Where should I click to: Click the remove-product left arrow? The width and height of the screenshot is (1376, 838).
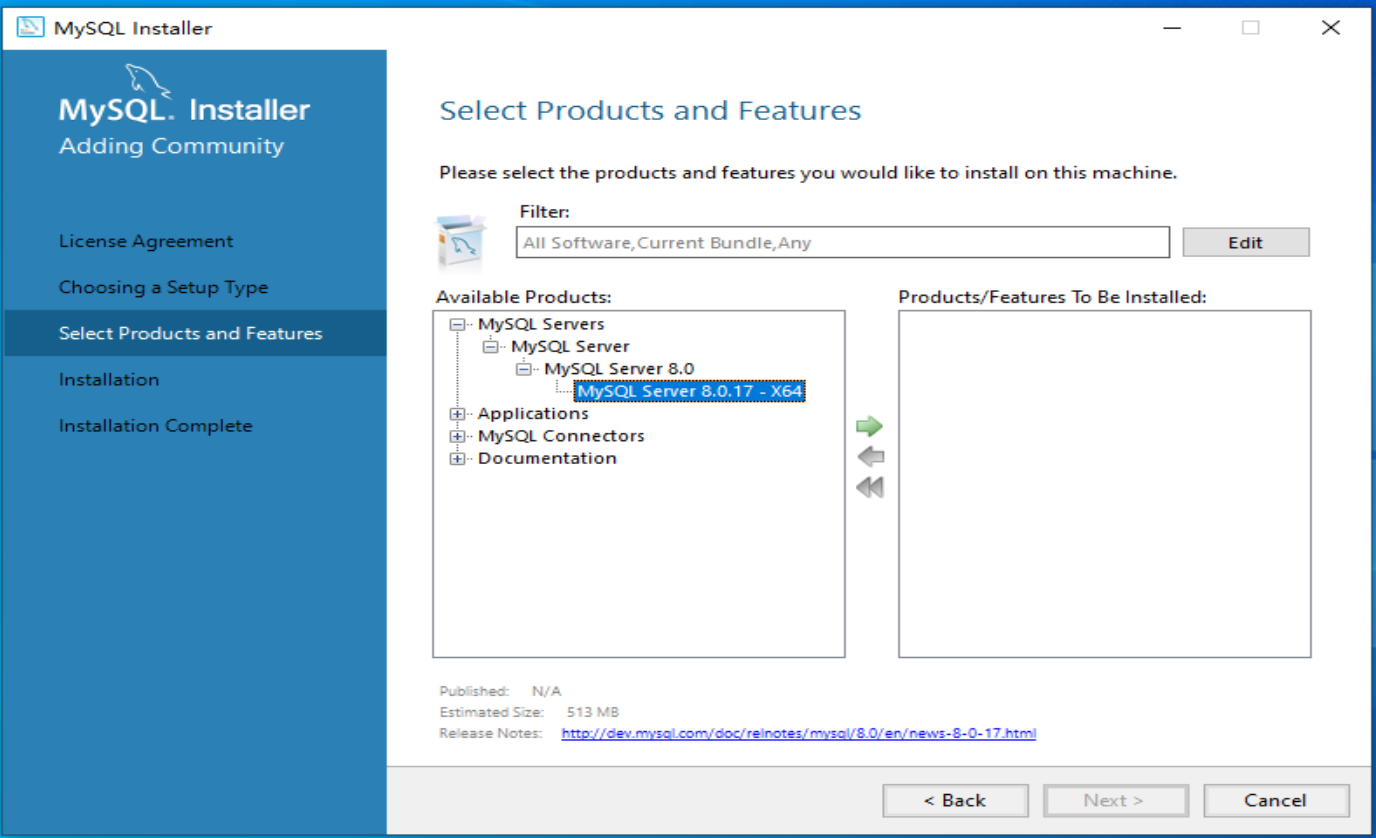[868, 456]
